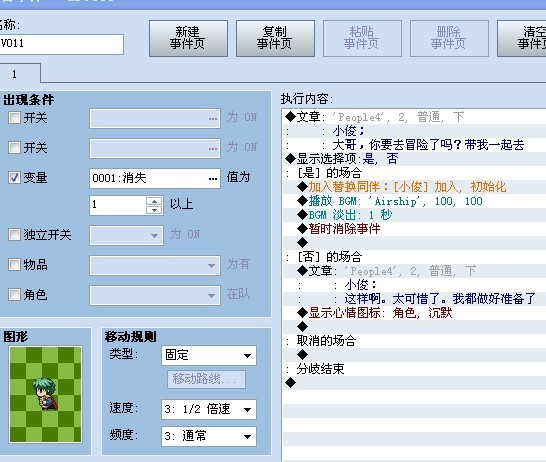
Task: Enable the first 开关 condition checkbox
Action: pos(14,117)
